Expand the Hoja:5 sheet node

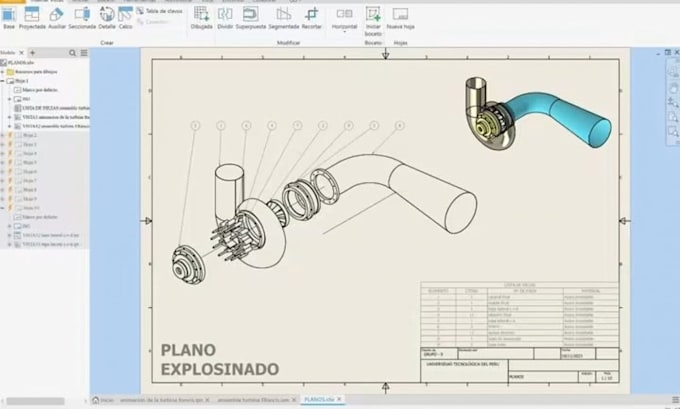[3, 163]
